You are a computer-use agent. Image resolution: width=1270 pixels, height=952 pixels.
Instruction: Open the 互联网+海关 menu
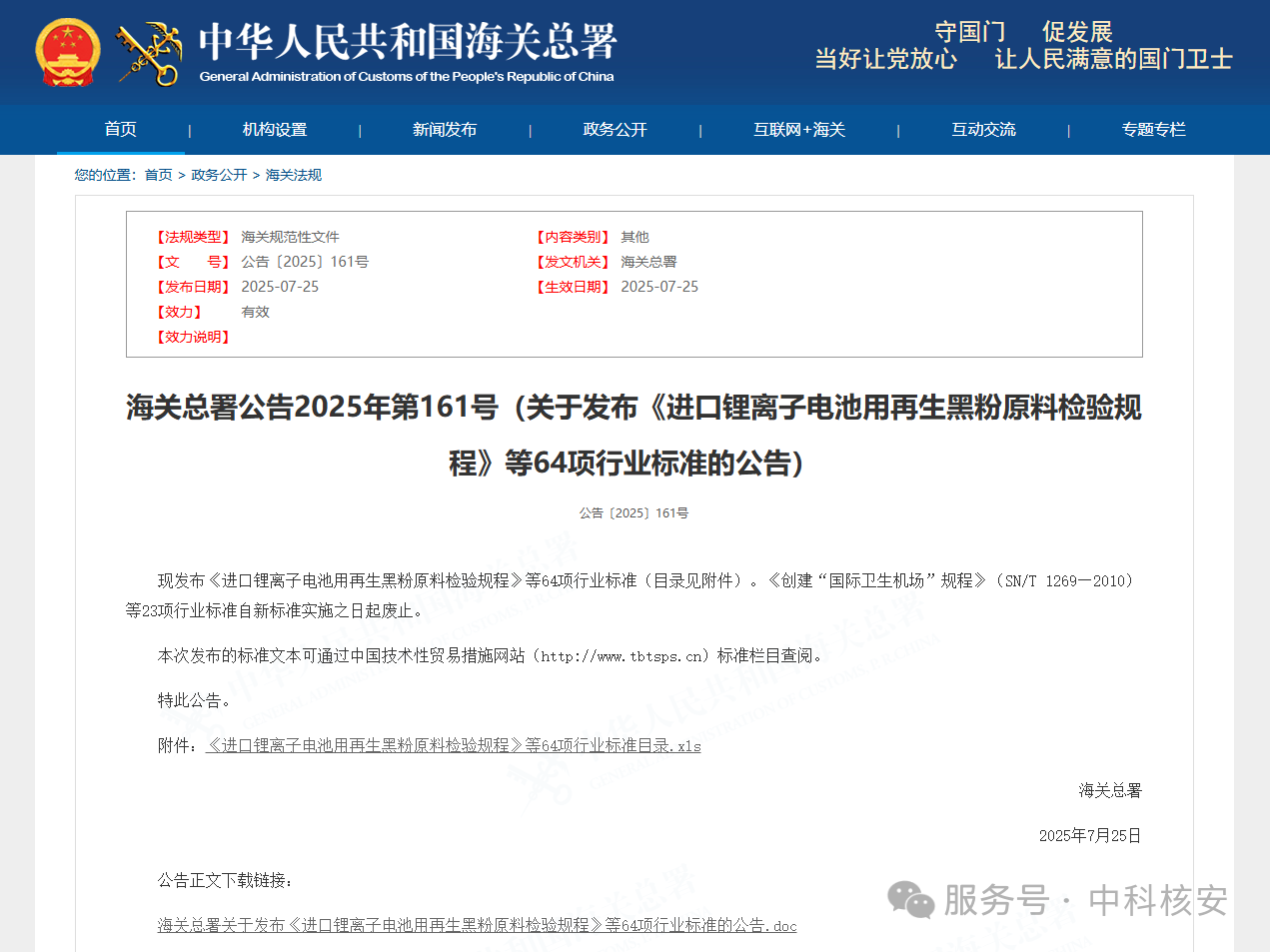click(x=798, y=129)
